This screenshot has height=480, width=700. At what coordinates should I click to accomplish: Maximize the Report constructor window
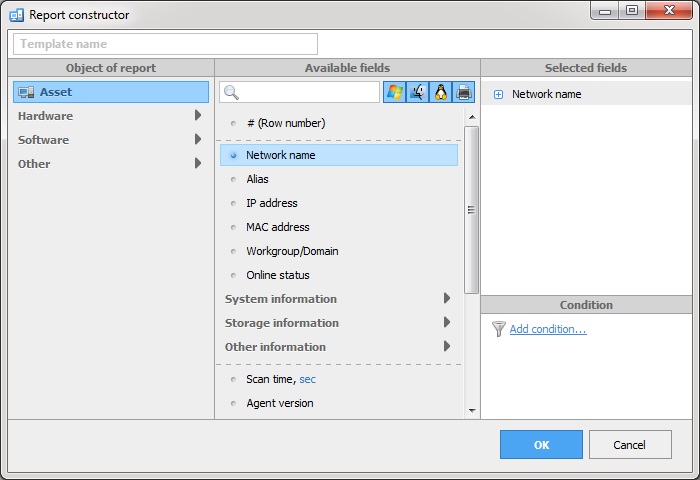click(x=632, y=11)
